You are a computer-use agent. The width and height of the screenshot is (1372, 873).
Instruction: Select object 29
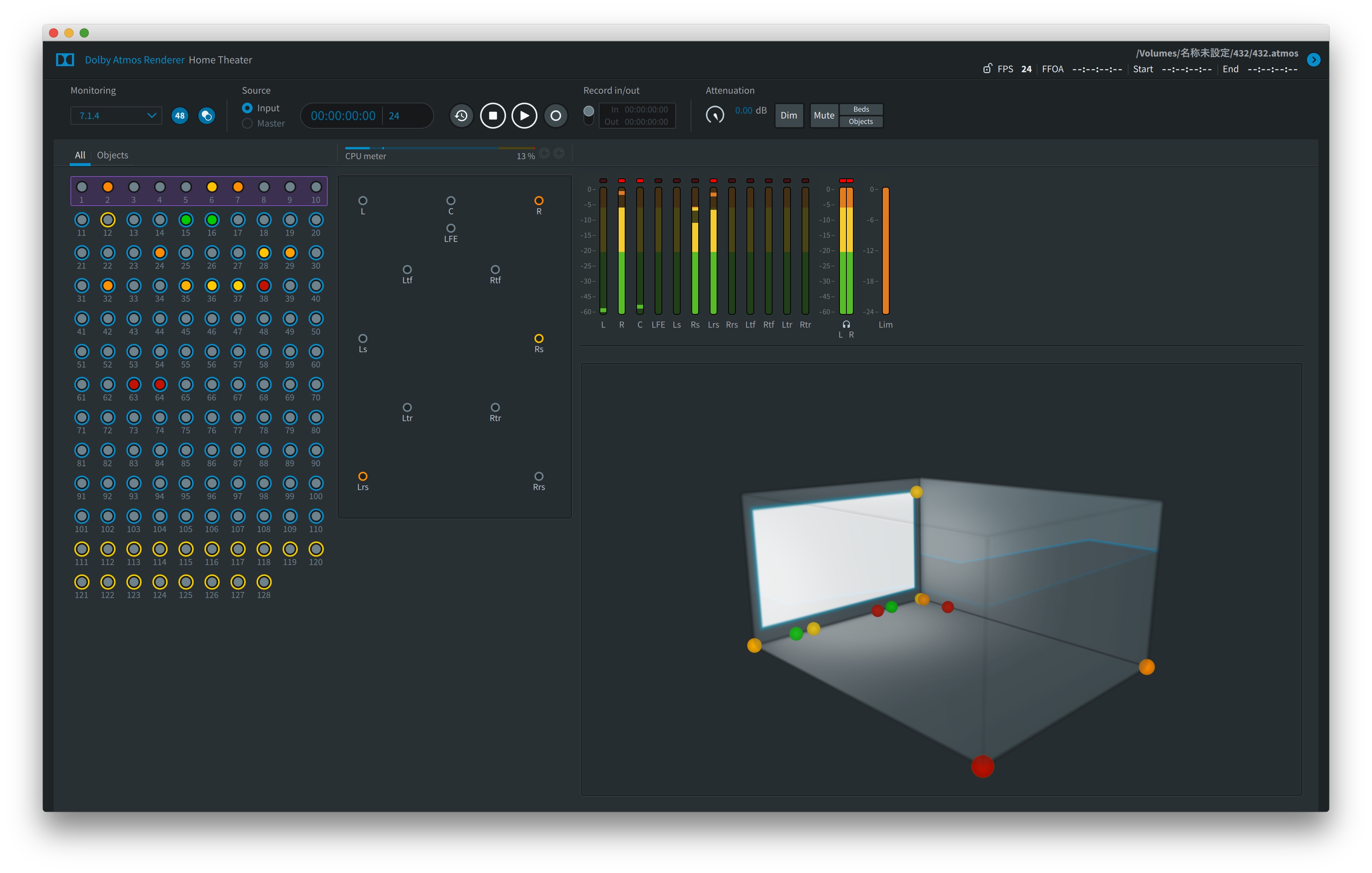(290, 253)
